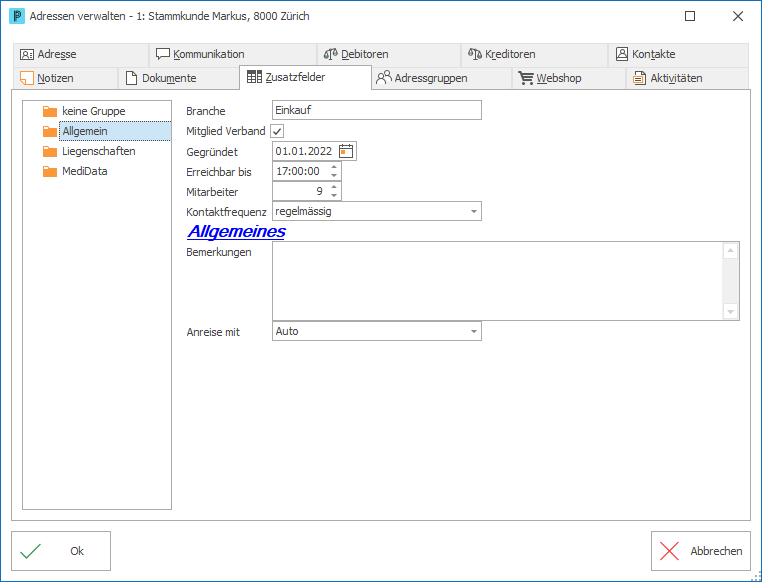
Task: Click the shopping cart icon of Webshop
Action: (526, 78)
